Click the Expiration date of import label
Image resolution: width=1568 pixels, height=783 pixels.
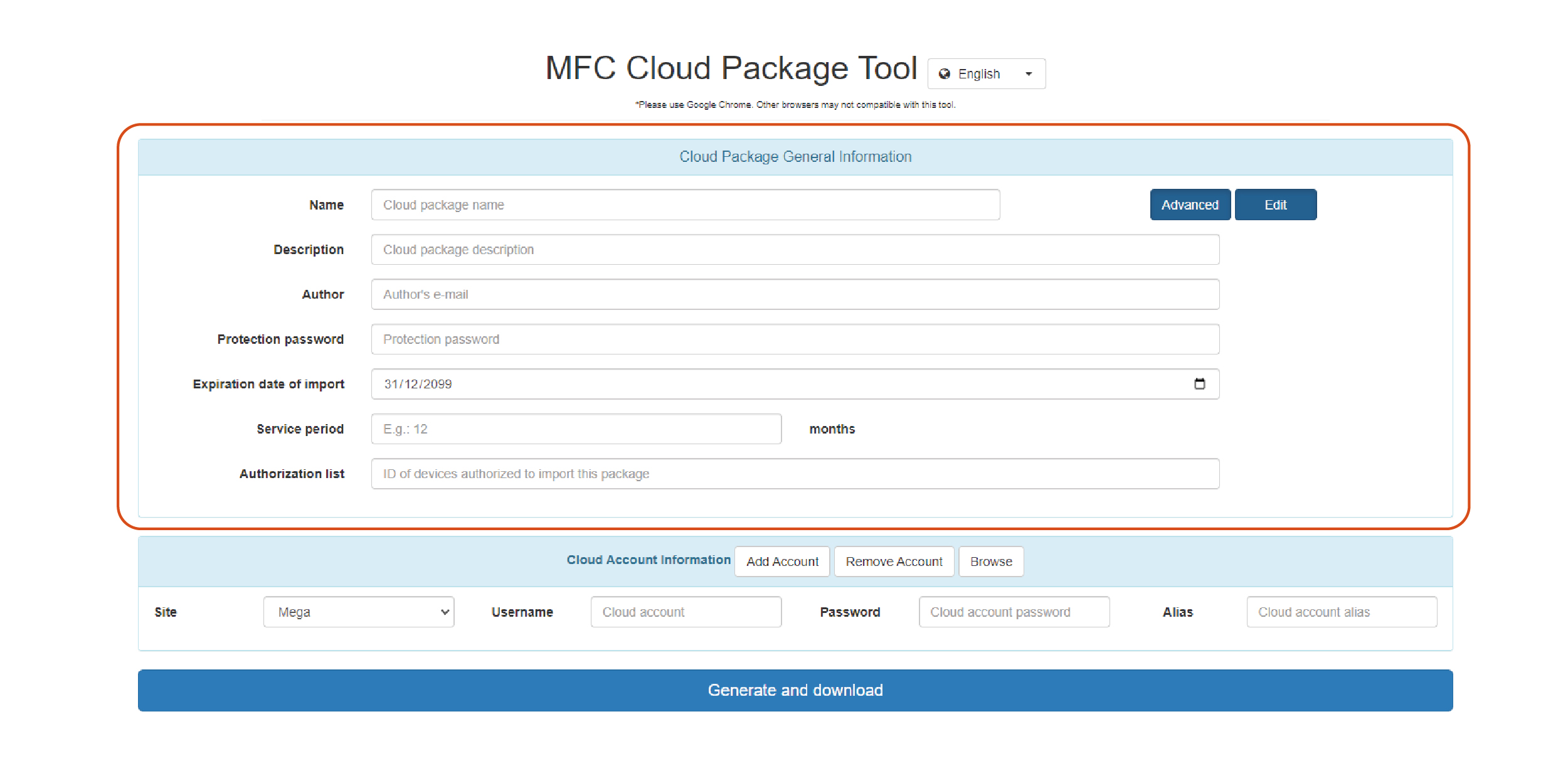click(x=268, y=384)
